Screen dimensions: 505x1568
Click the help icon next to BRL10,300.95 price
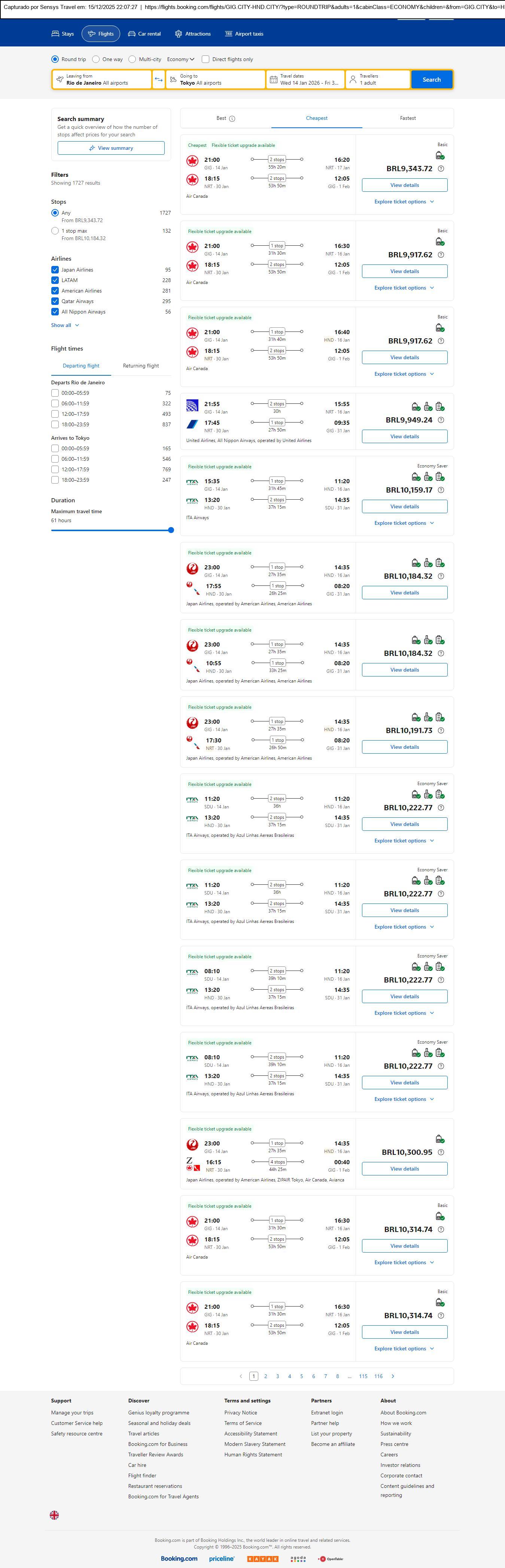point(441,1152)
